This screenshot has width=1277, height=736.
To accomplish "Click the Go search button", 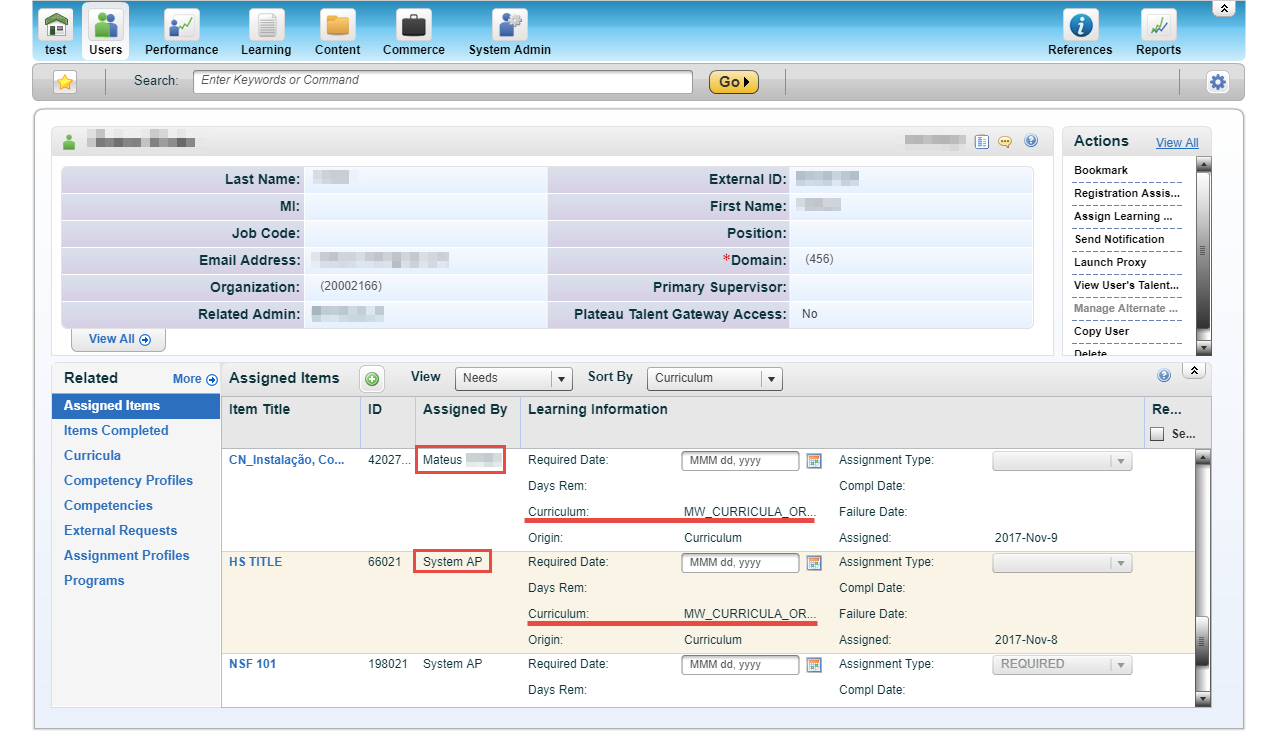I will pyautogui.click(x=734, y=82).
